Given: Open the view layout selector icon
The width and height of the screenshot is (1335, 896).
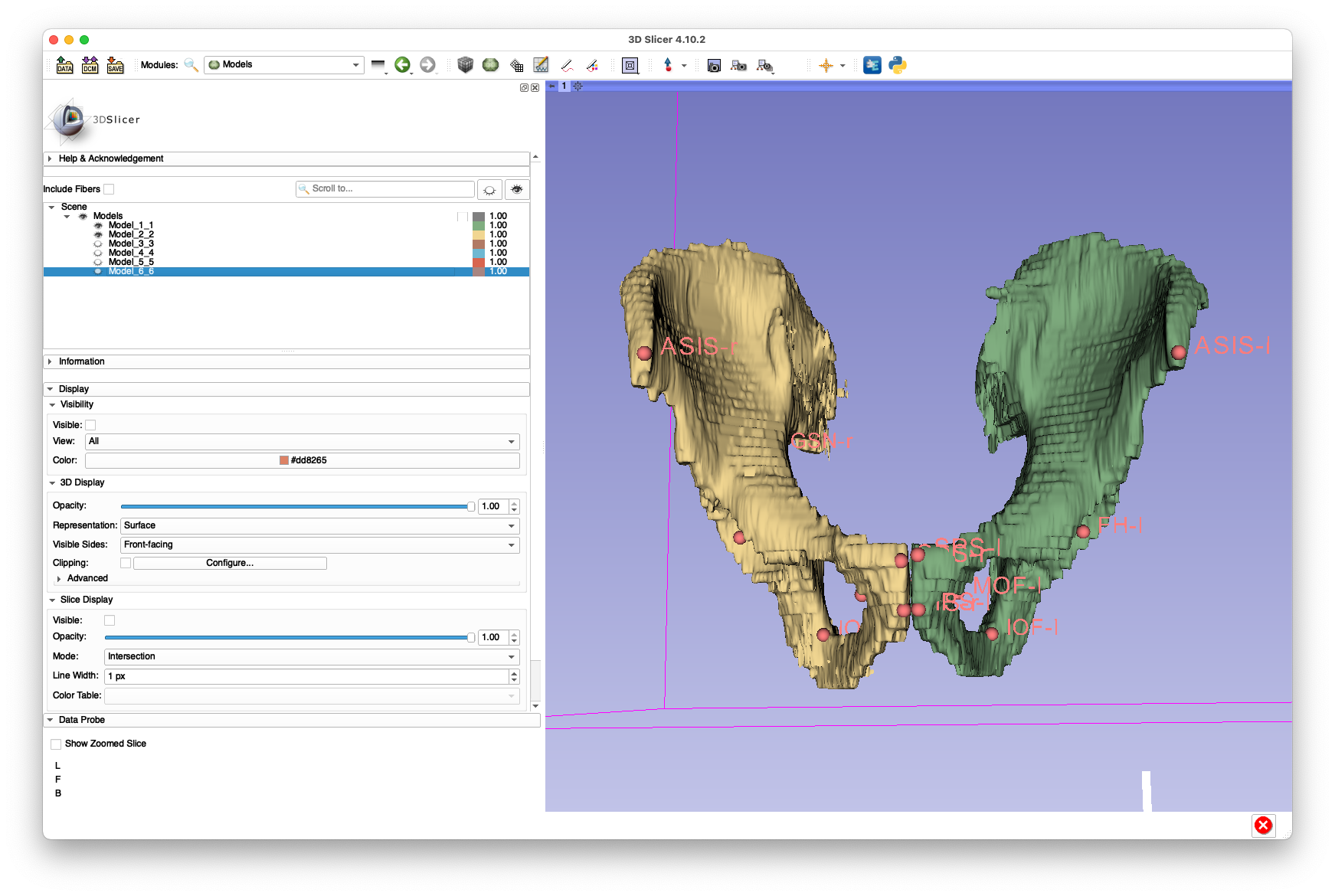Looking at the screenshot, I should tap(630, 65).
